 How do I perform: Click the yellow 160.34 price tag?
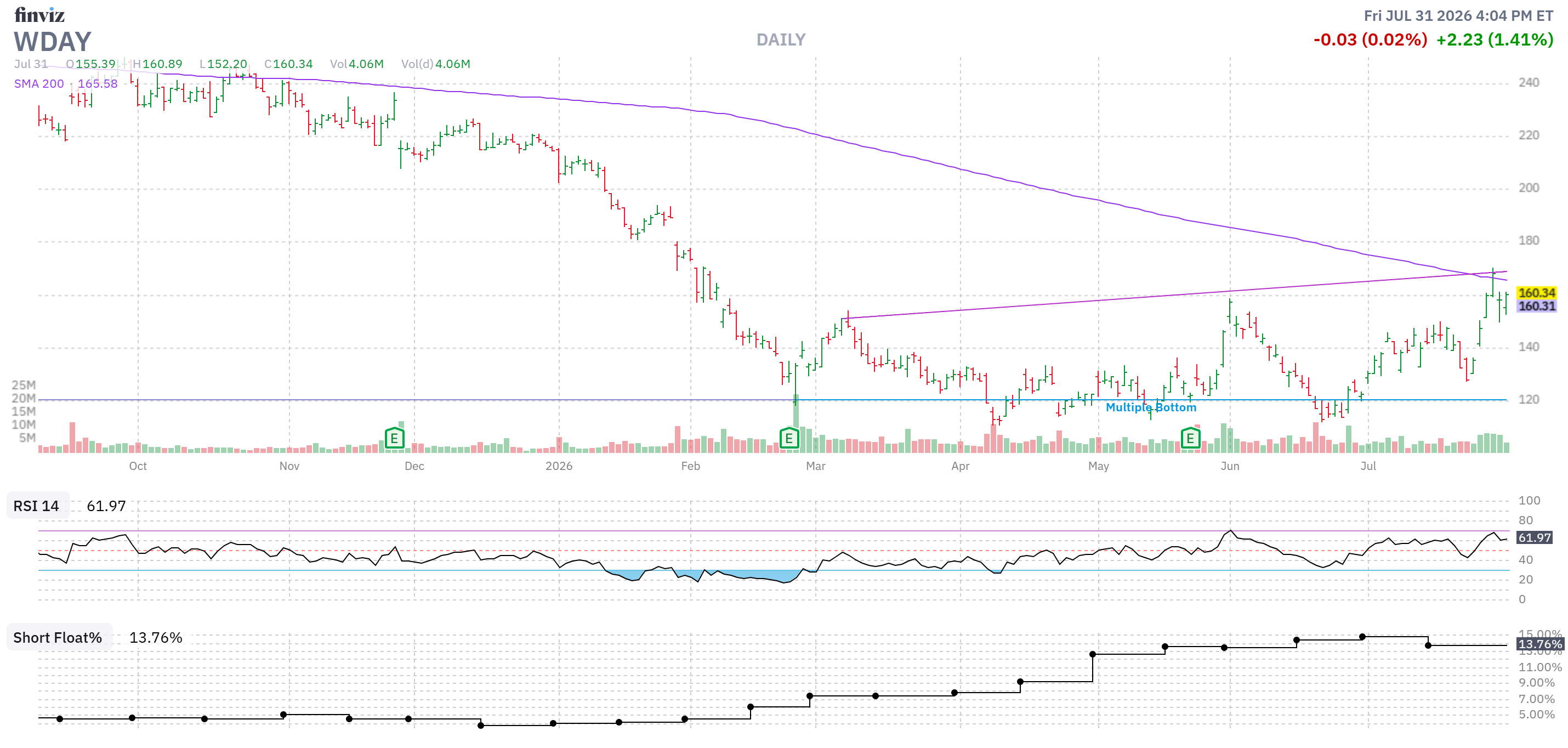tap(1536, 293)
